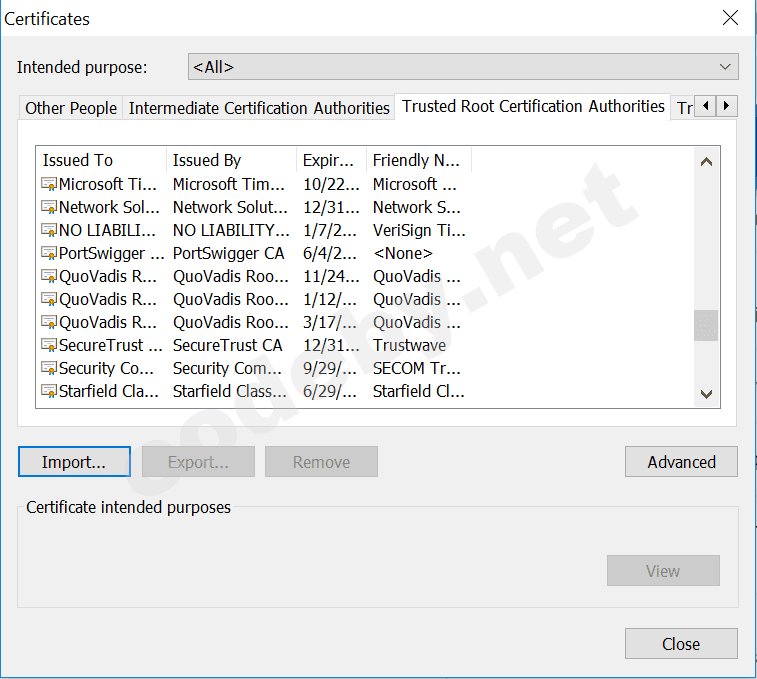Click the Import... button
757x679 pixels.
point(74,462)
